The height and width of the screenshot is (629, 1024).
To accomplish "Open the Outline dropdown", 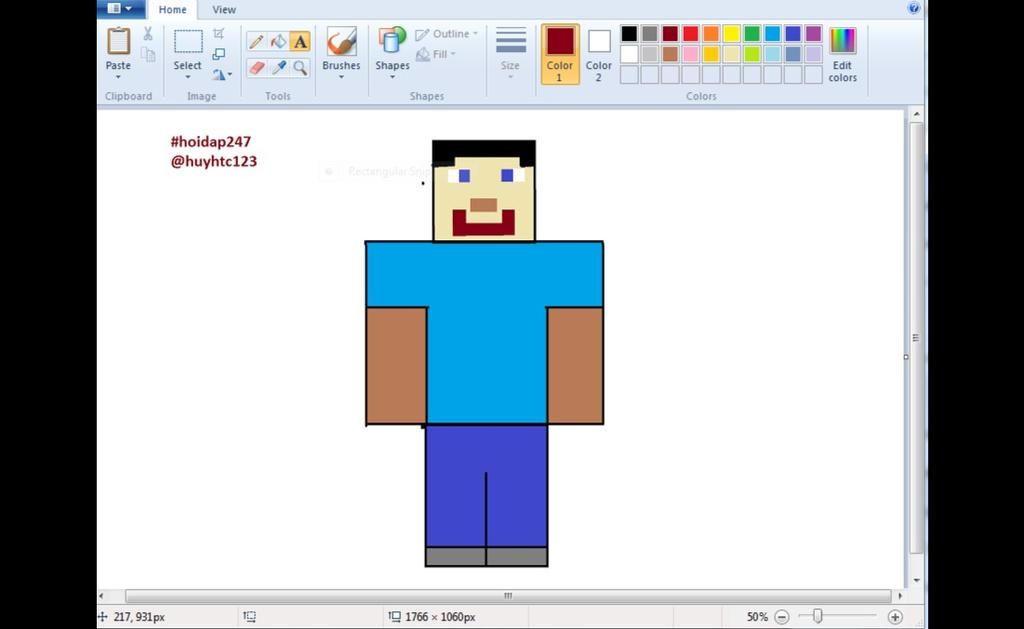I will pyautogui.click(x=447, y=34).
